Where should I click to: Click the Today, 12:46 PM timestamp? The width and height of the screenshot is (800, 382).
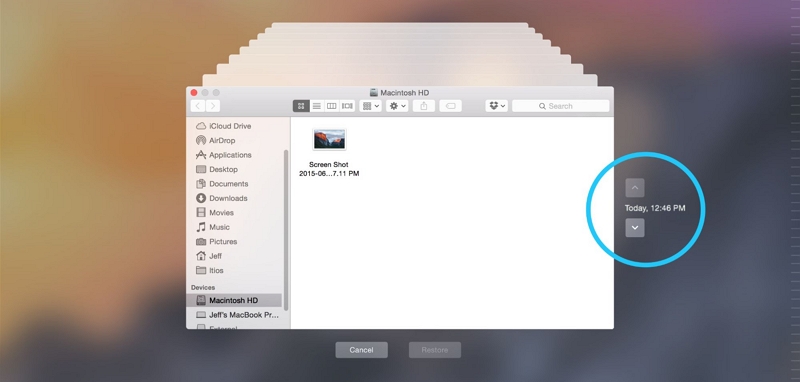coord(655,208)
